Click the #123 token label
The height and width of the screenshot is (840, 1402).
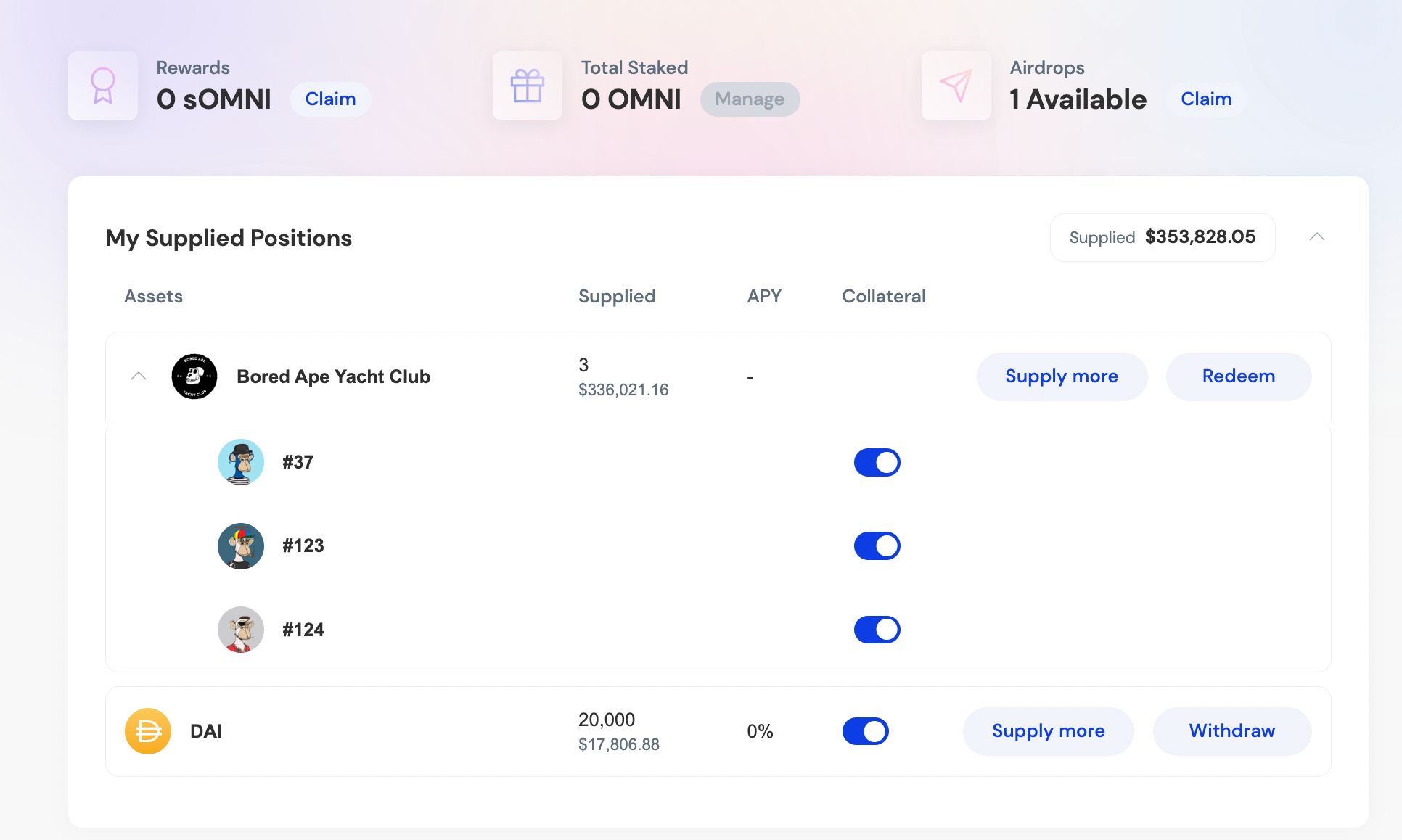click(x=303, y=545)
